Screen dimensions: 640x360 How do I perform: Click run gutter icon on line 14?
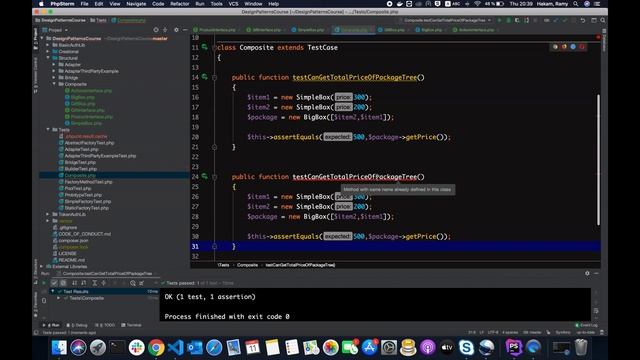pyautogui.click(x=204, y=77)
